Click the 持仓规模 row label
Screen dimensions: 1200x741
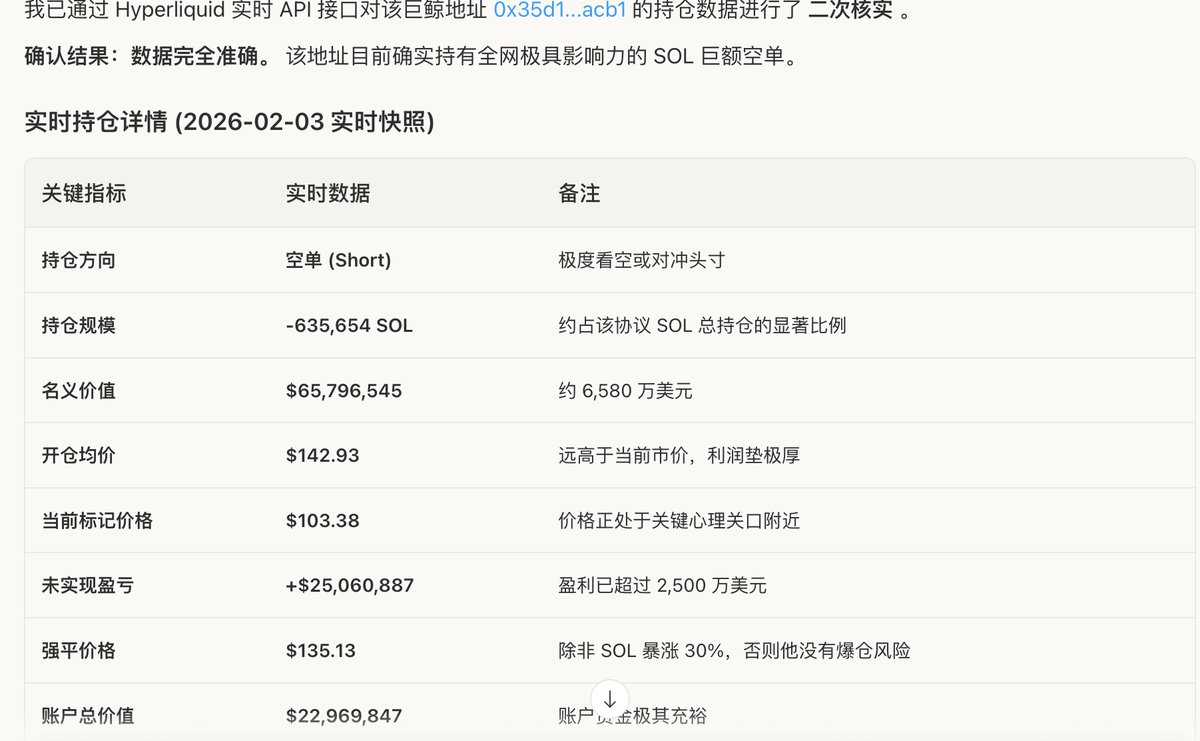click(x=79, y=325)
